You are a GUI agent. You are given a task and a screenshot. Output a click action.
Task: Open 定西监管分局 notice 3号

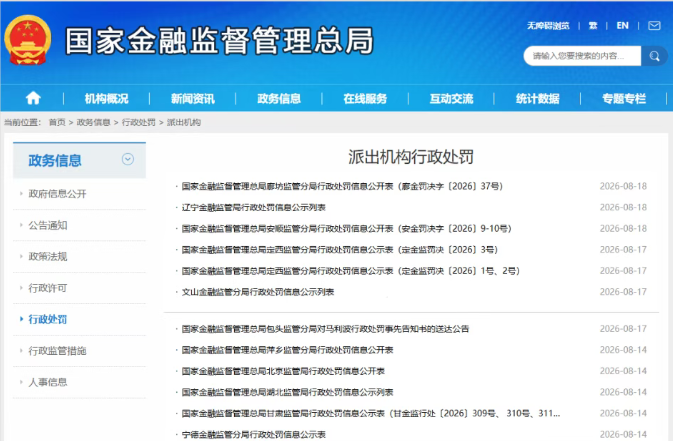point(340,249)
